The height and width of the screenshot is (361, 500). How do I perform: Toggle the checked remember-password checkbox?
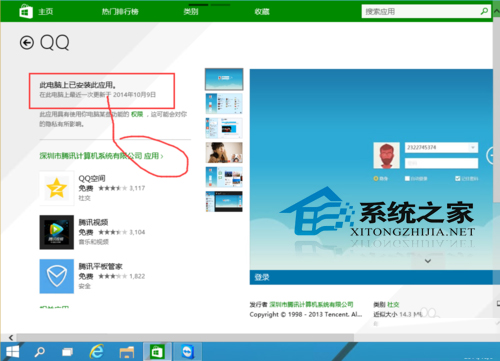458,179
